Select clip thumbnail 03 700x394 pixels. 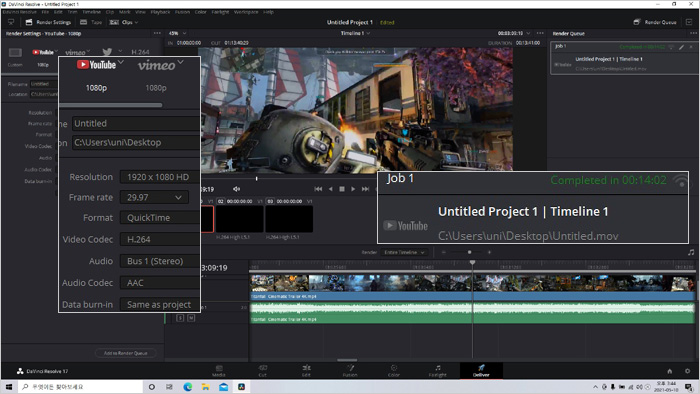click(x=289, y=219)
